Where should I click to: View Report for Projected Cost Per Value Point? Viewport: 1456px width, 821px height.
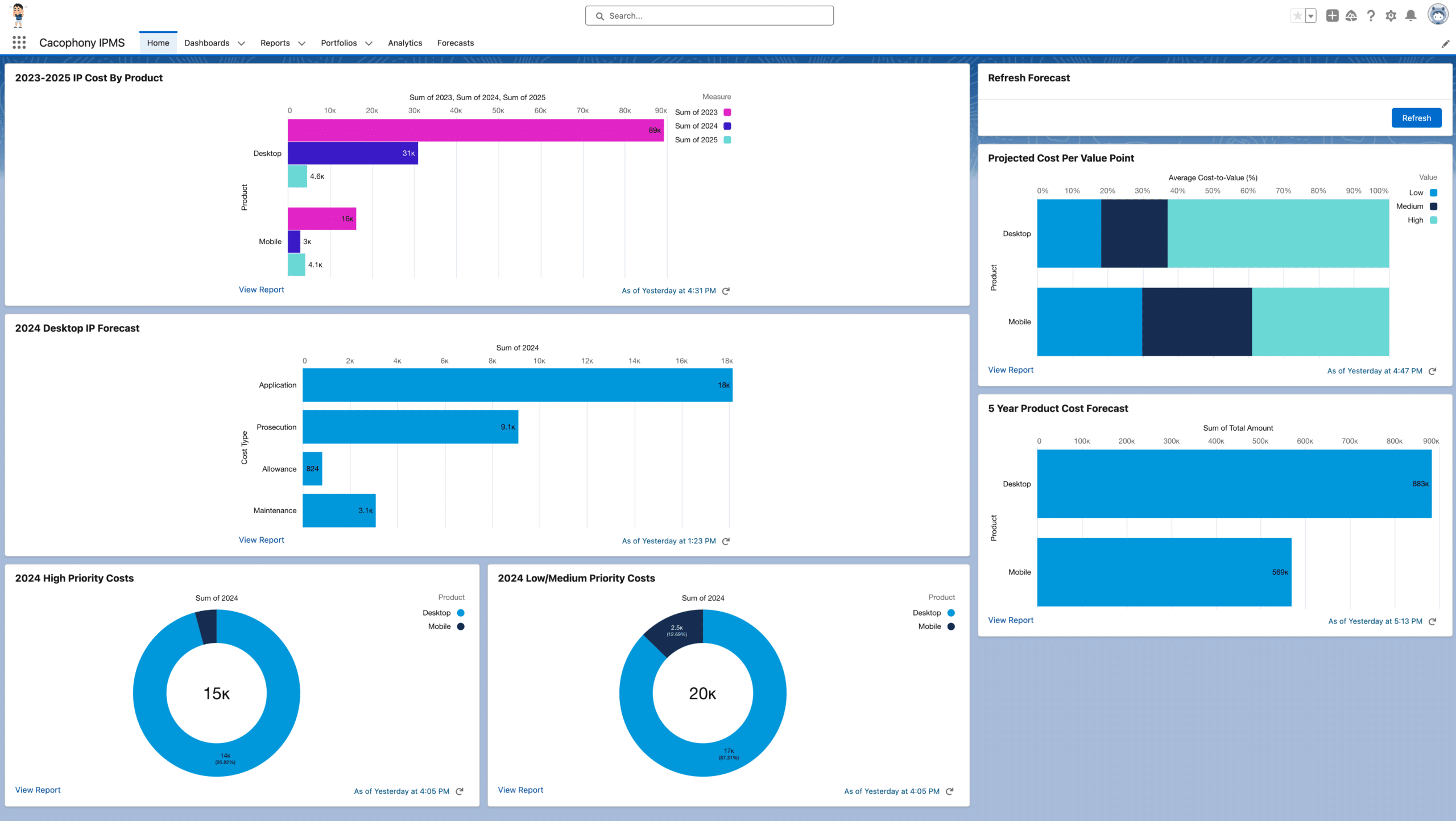coord(1011,370)
